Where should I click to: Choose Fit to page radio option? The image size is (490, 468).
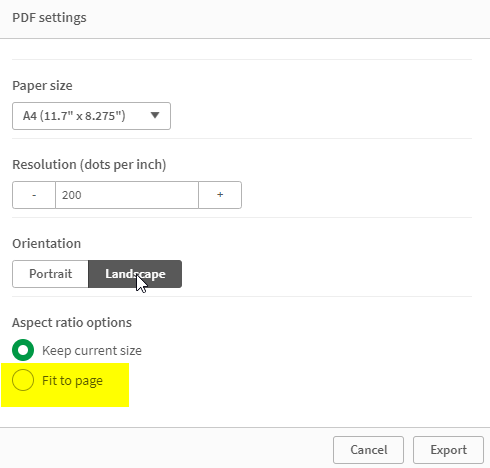23,380
